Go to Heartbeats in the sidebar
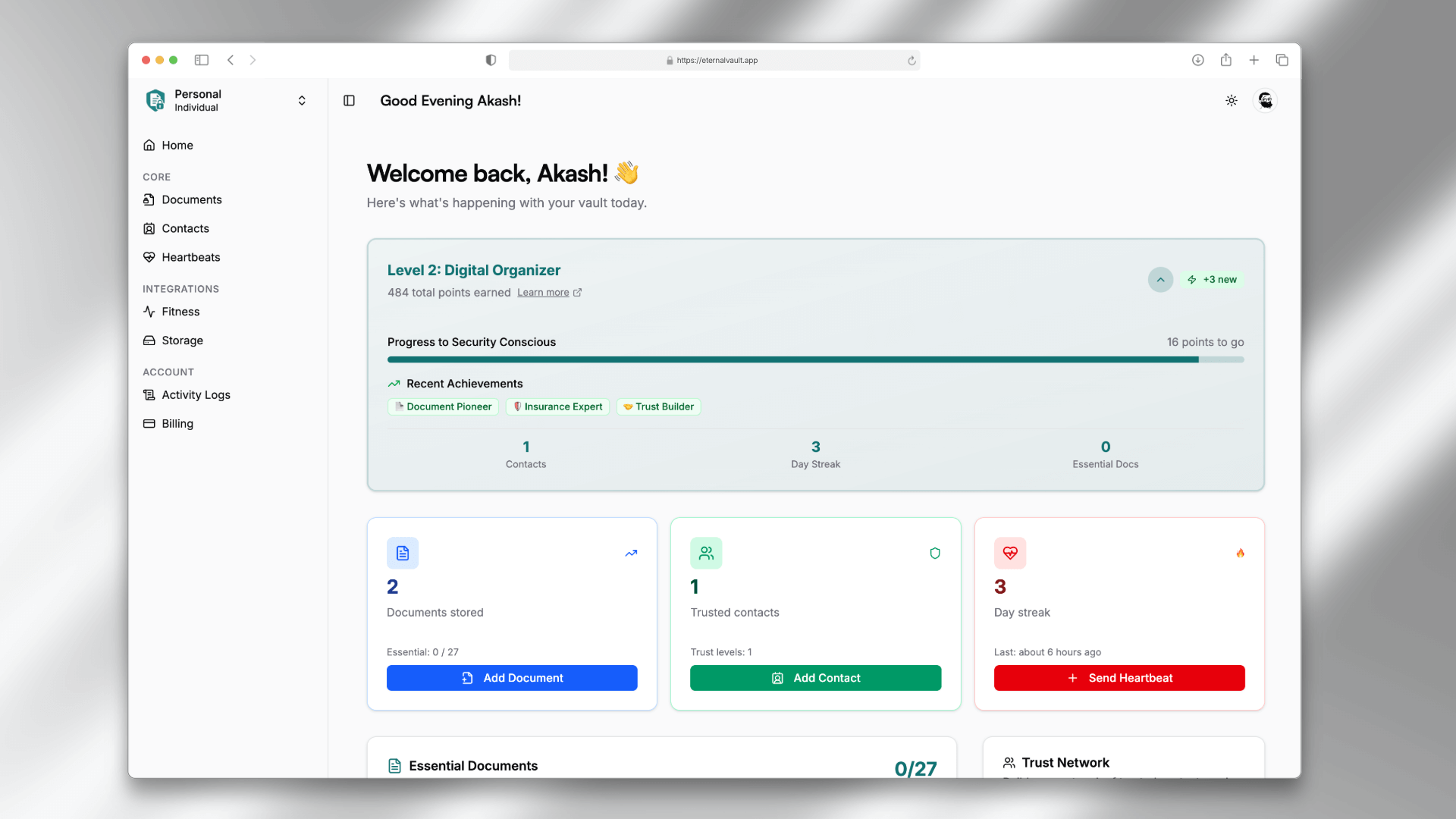 coord(190,257)
